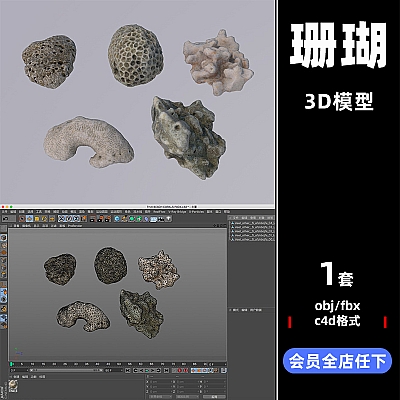400x400 pixels.
Task: Click the Z position coordinate field
Action: [x=160, y=391]
